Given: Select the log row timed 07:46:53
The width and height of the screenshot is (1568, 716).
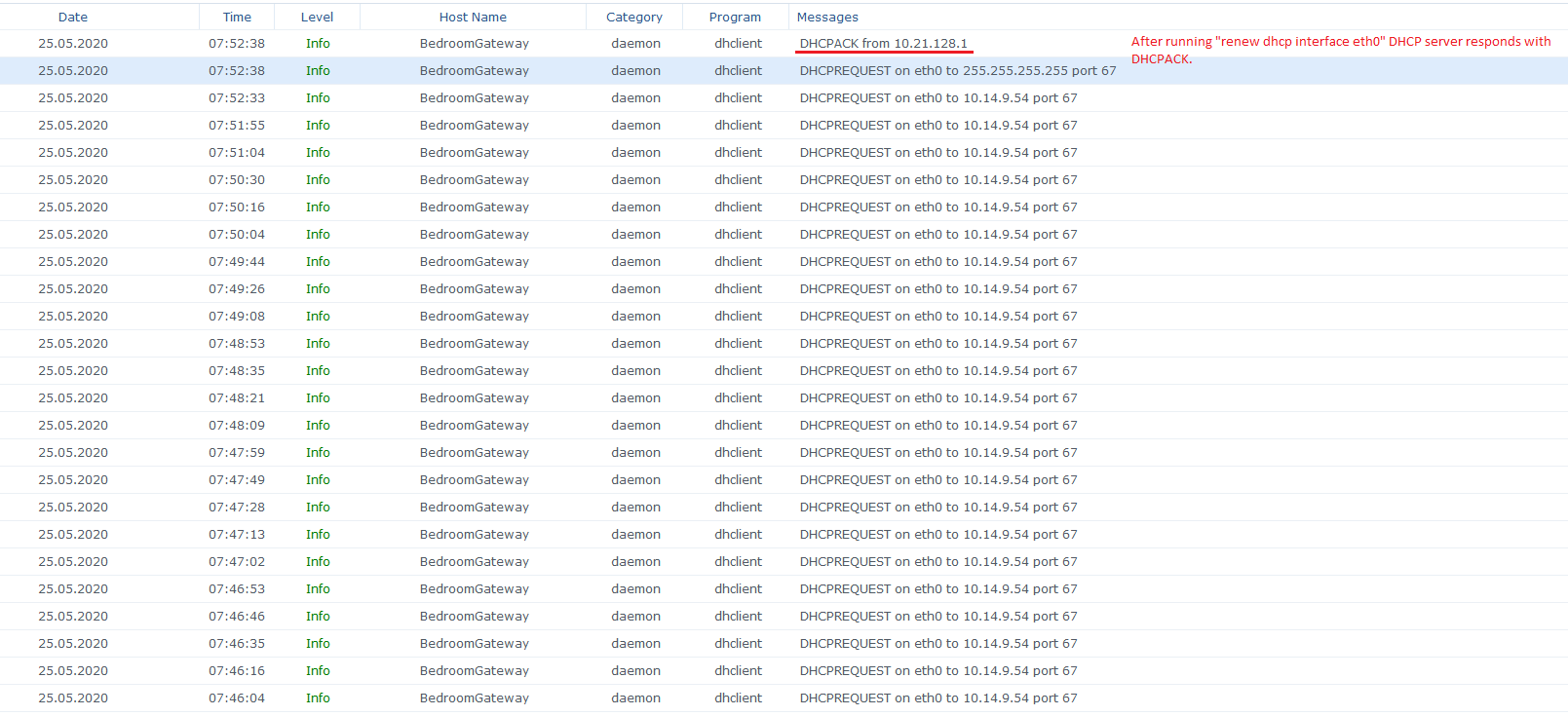Looking at the screenshot, I should pyautogui.click(x=784, y=588).
